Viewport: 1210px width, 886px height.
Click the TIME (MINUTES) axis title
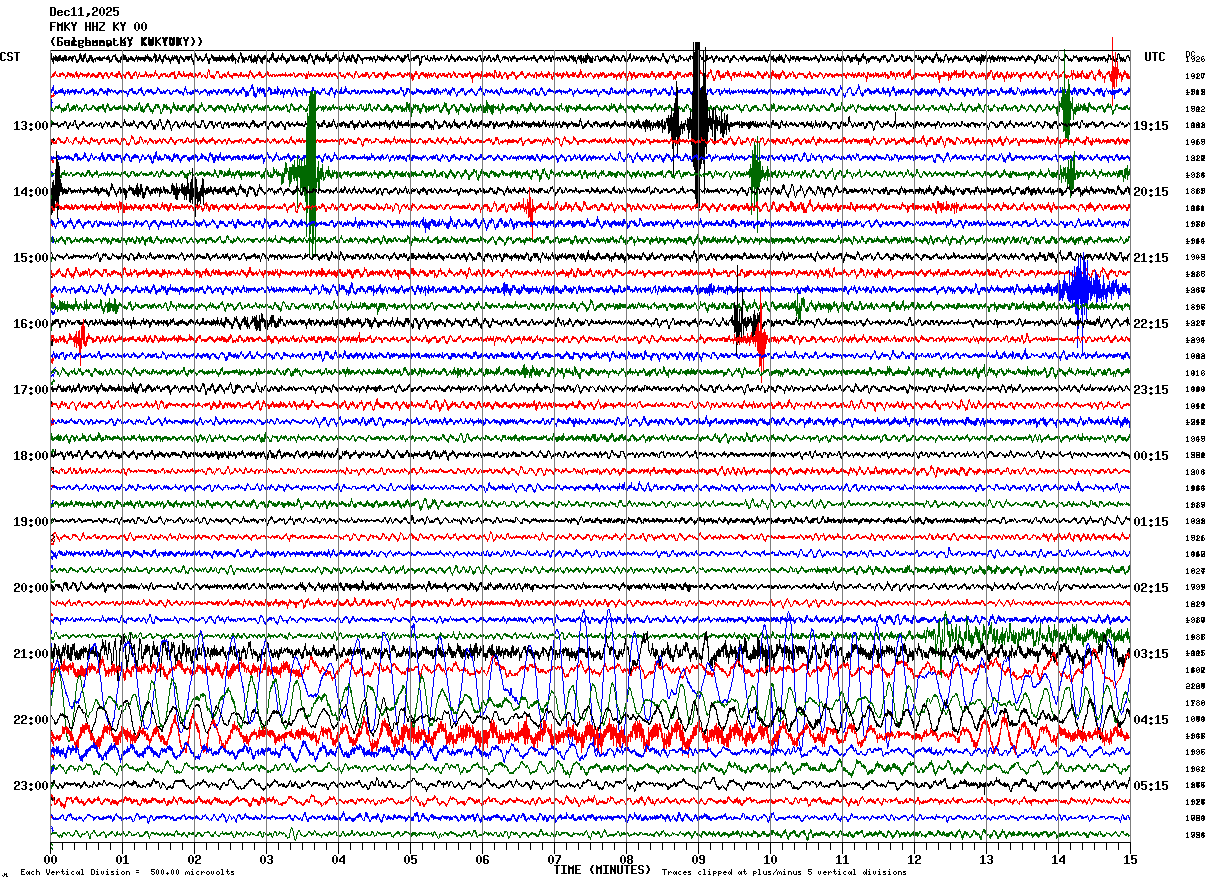(602, 870)
